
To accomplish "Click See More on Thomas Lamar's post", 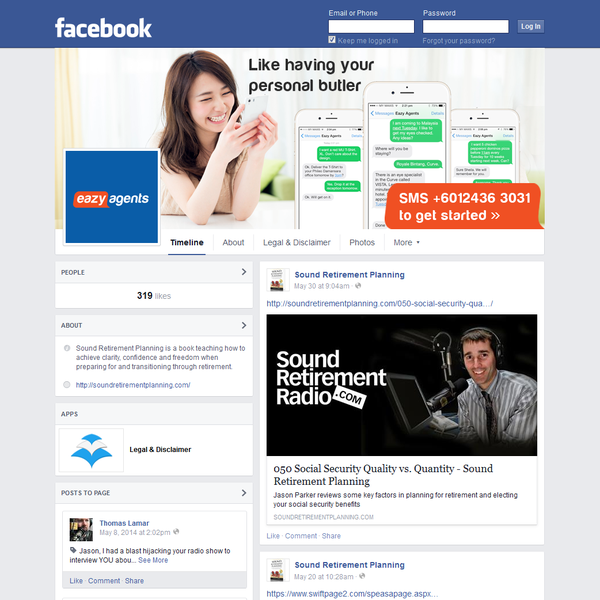I will coord(153,560).
